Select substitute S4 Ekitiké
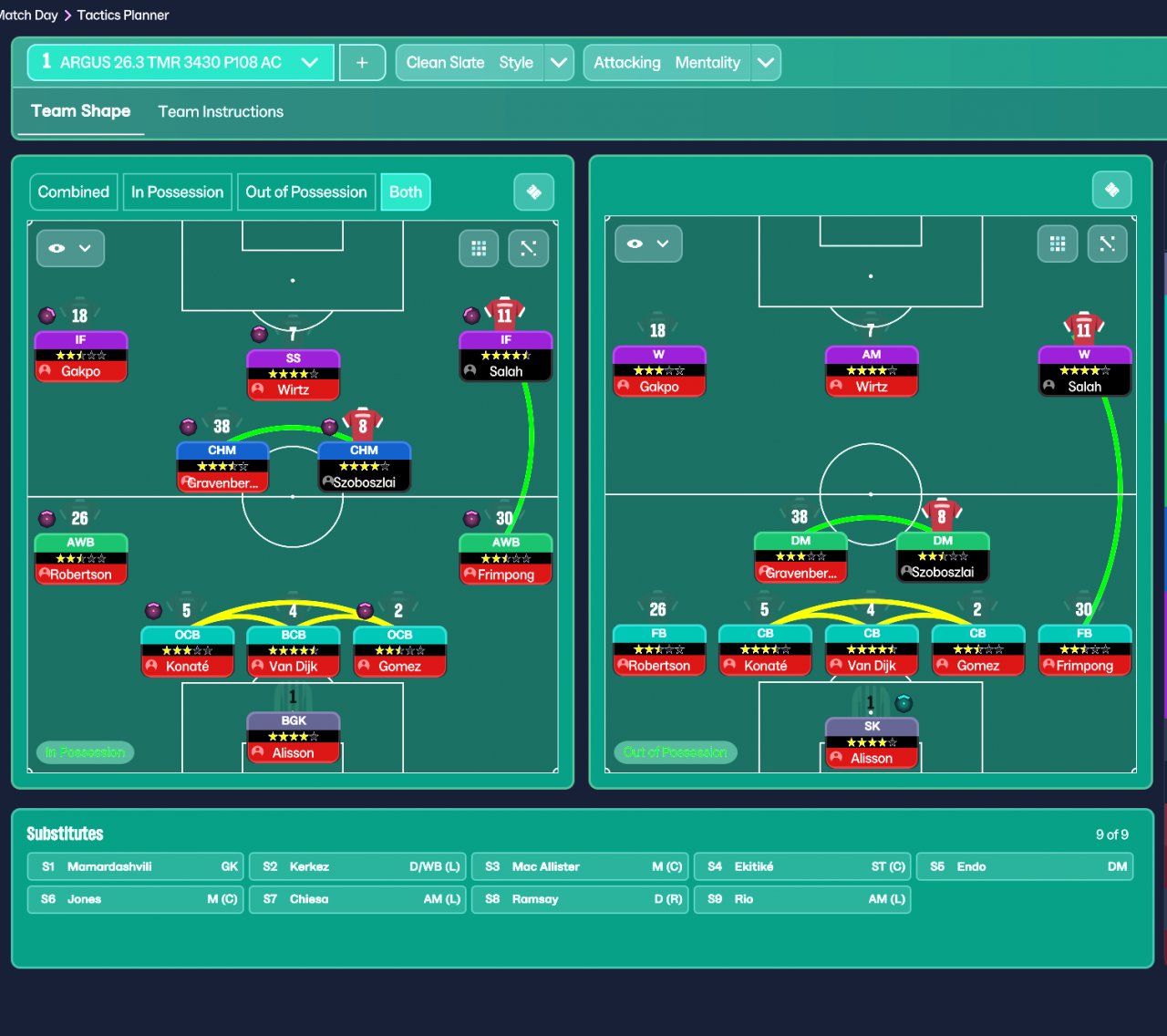This screenshot has height=1036, width=1167. tap(803, 867)
